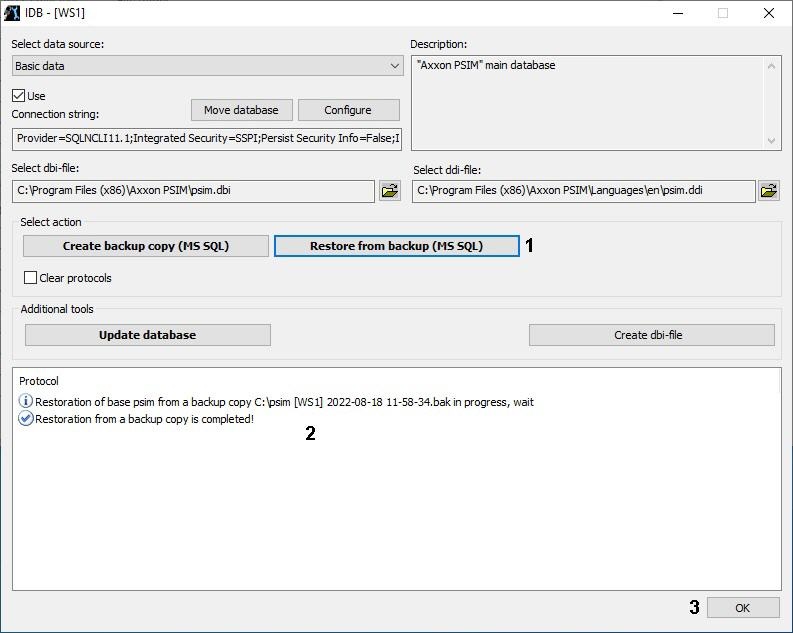Click Create backup copy (MS SQL)
The width and height of the screenshot is (793, 633).
[x=146, y=246]
